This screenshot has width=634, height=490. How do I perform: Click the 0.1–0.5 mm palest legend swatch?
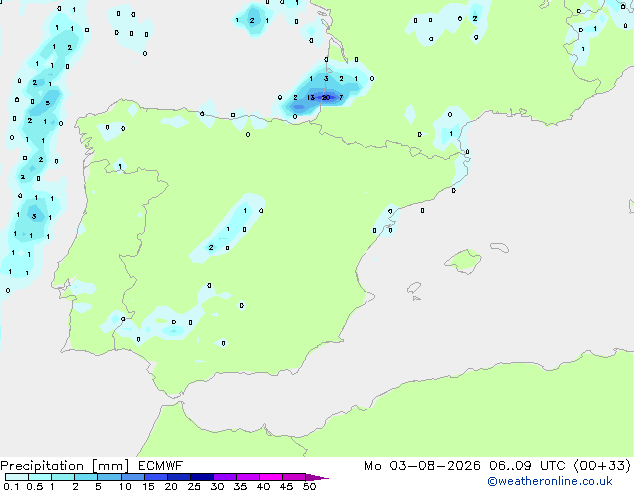(17, 477)
